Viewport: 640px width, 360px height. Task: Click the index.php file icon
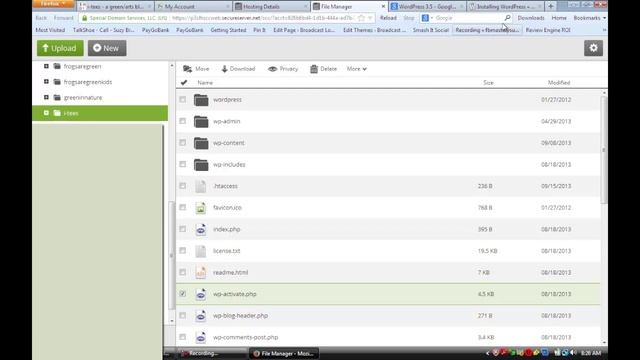pyautogui.click(x=200, y=229)
